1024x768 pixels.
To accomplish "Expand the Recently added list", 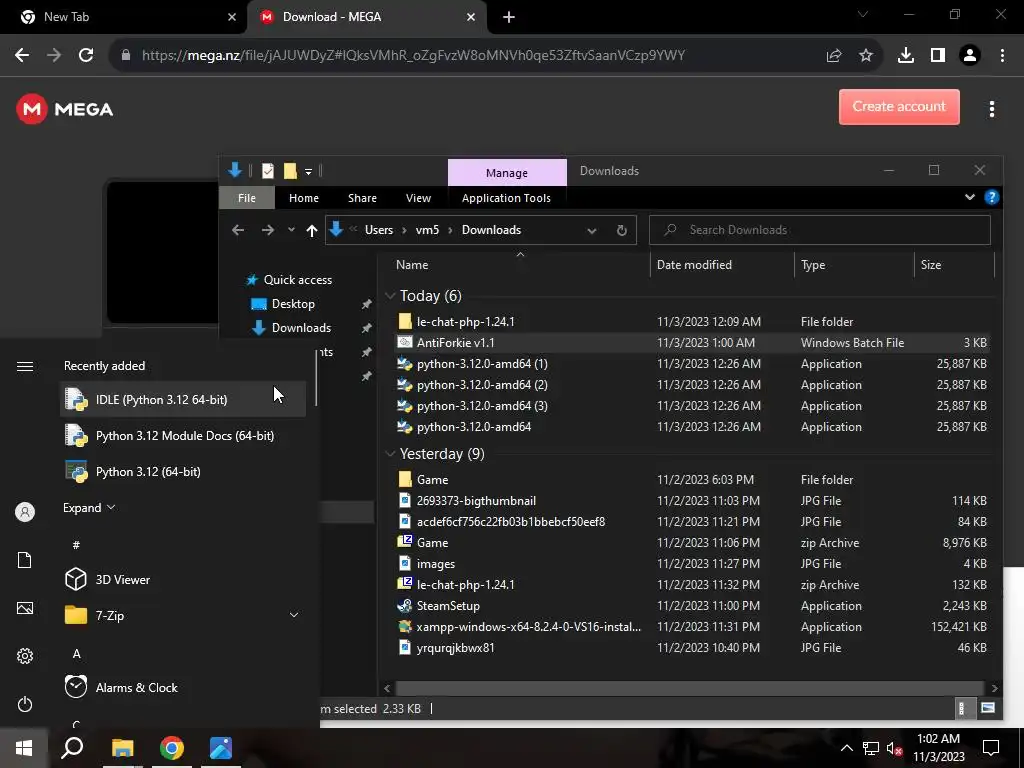I will (89, 507).
